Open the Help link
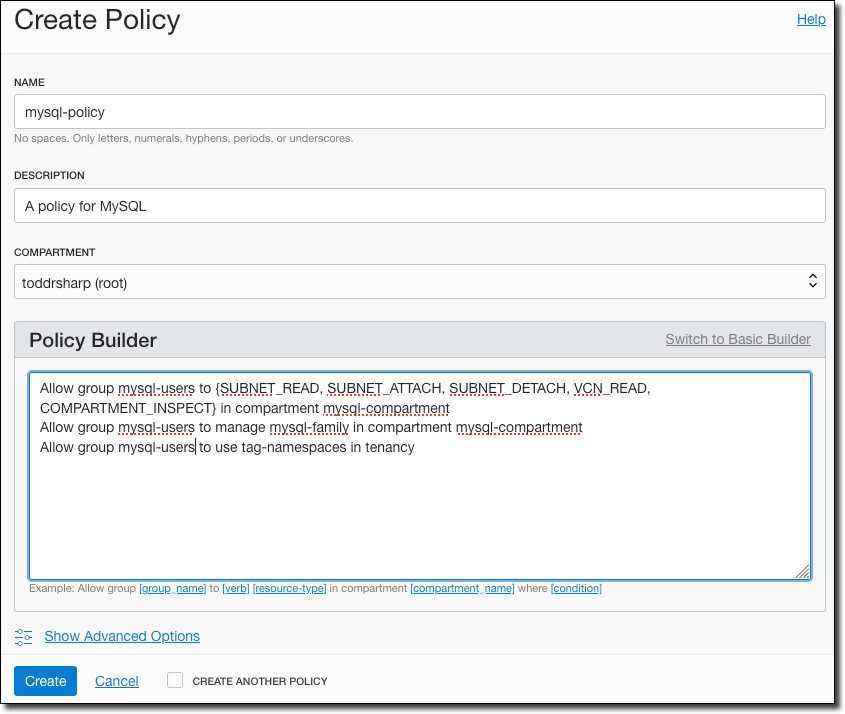This screenshot has height=714, width=845. [x=811, y=19]
